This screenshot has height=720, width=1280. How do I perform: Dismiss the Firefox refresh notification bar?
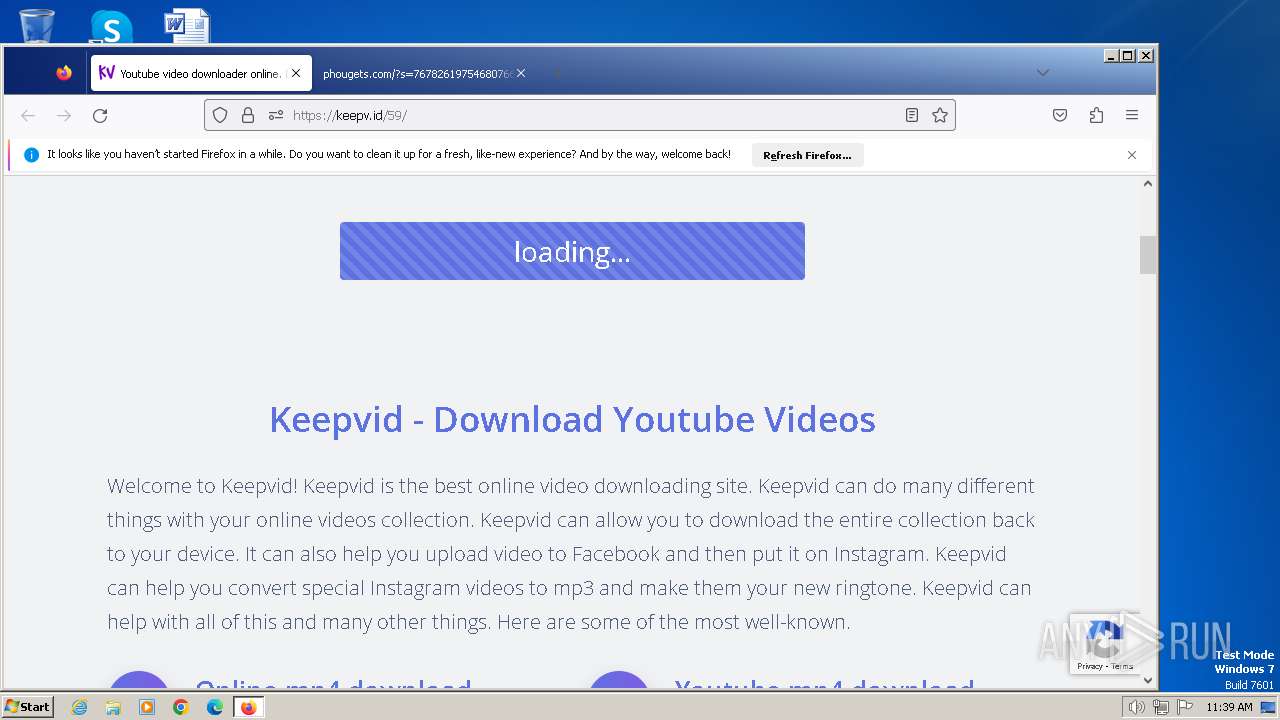(1132, 155)
